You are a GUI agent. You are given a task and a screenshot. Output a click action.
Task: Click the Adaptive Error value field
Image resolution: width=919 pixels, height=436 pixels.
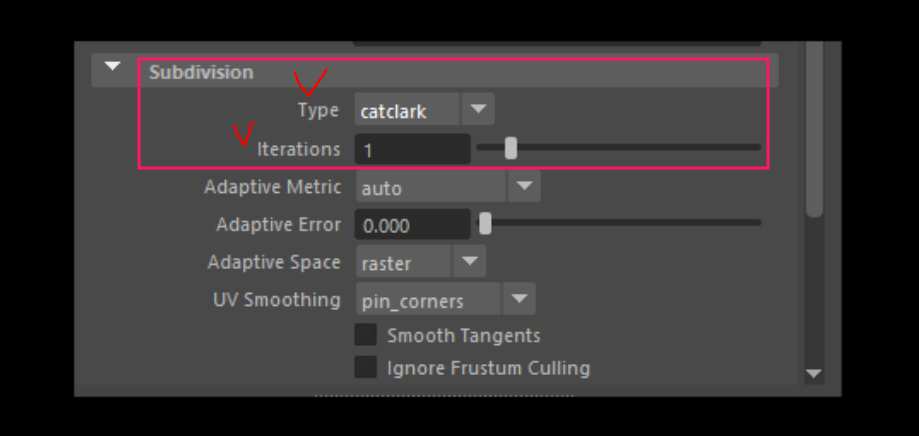point(412,224)
